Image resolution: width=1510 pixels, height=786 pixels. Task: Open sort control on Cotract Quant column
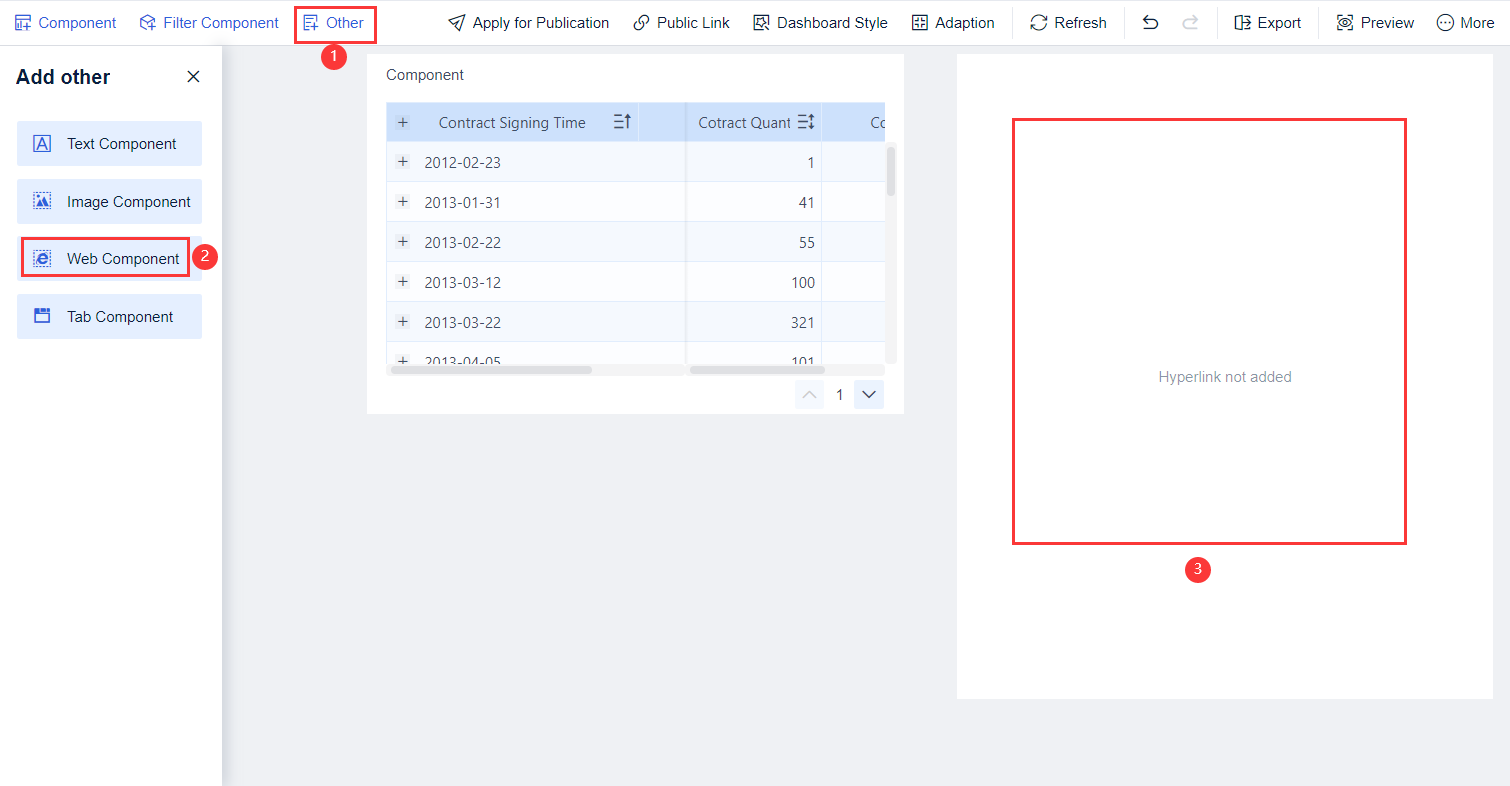[806, 121]
